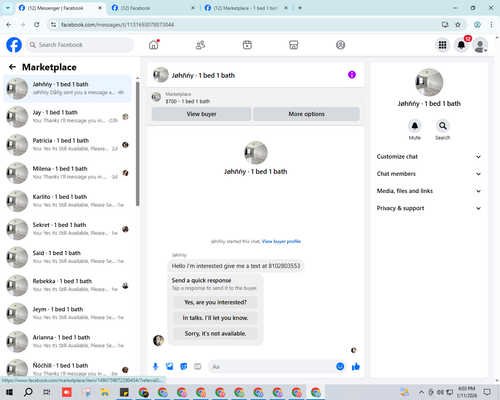Send quick response 'In talks. I'll let you know.'
This screenshot has height=400, width=500.
215,318
